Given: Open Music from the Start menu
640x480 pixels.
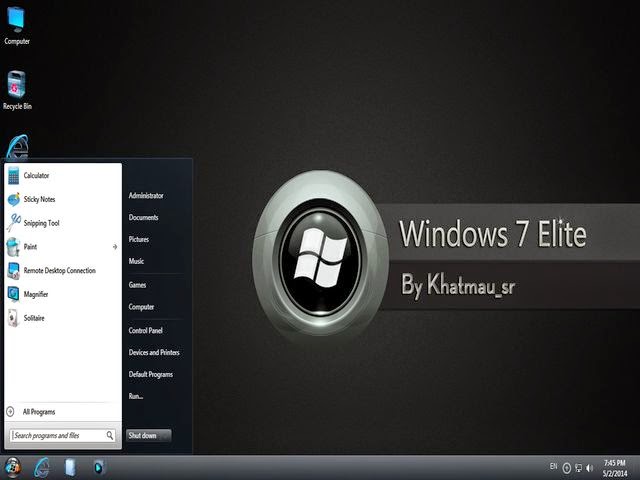Looking at the screenshot, I should [136, 261].
